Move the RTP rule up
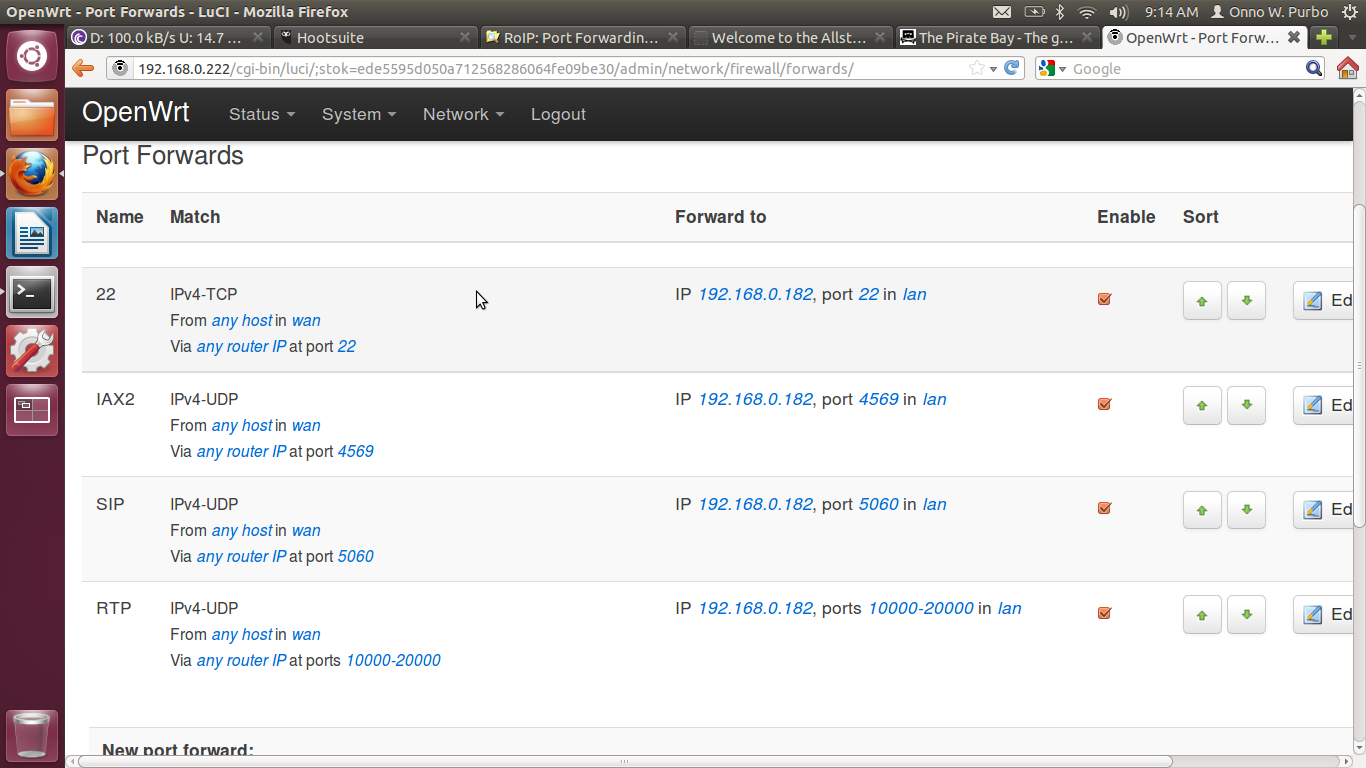Image resolution: width=1366 pixels, height=768 pixels. (1202, 615)
